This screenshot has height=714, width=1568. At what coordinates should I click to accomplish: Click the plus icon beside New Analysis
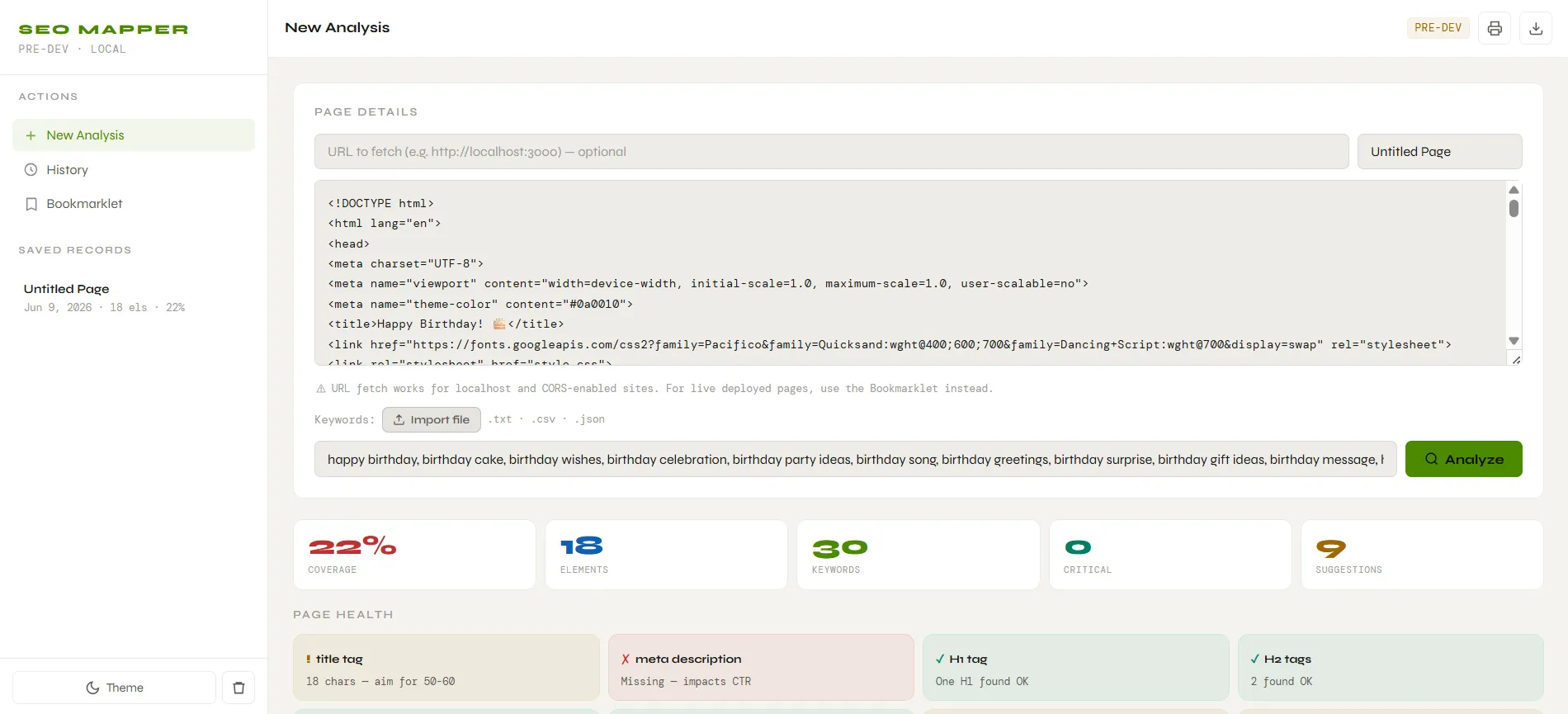31,135
